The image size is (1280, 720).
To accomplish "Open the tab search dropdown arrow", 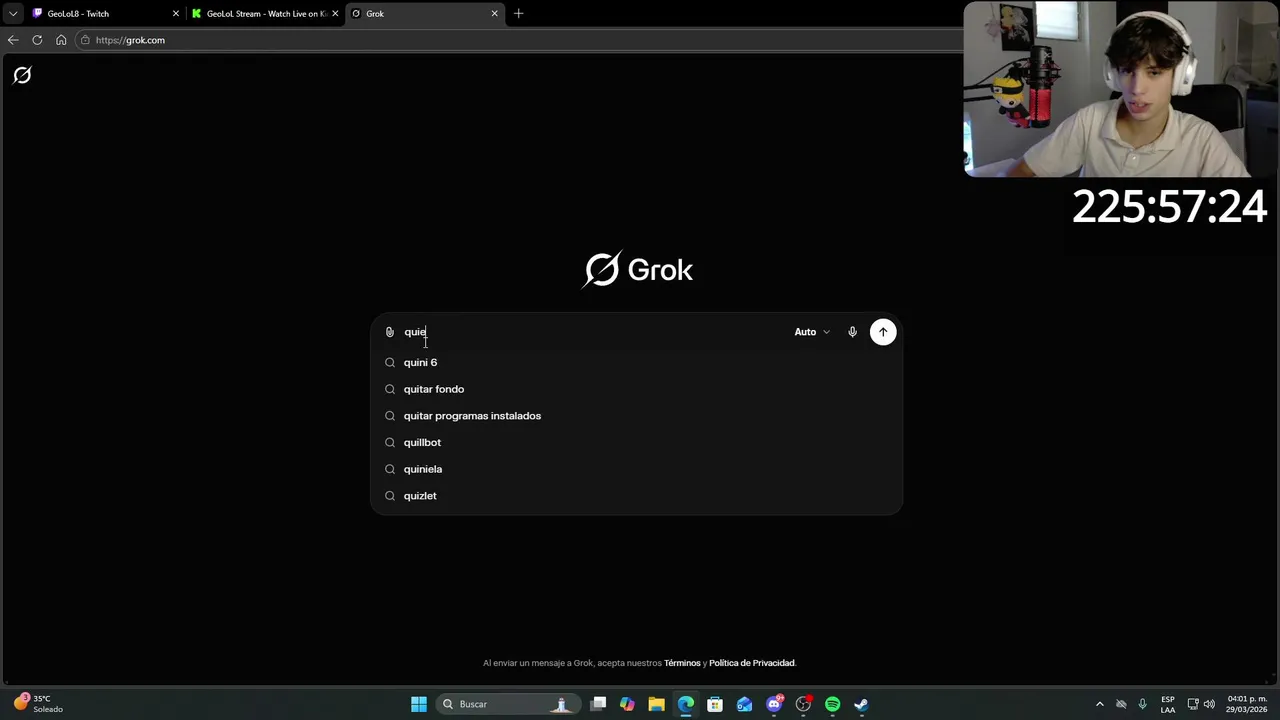I will [x=13, y=14].
